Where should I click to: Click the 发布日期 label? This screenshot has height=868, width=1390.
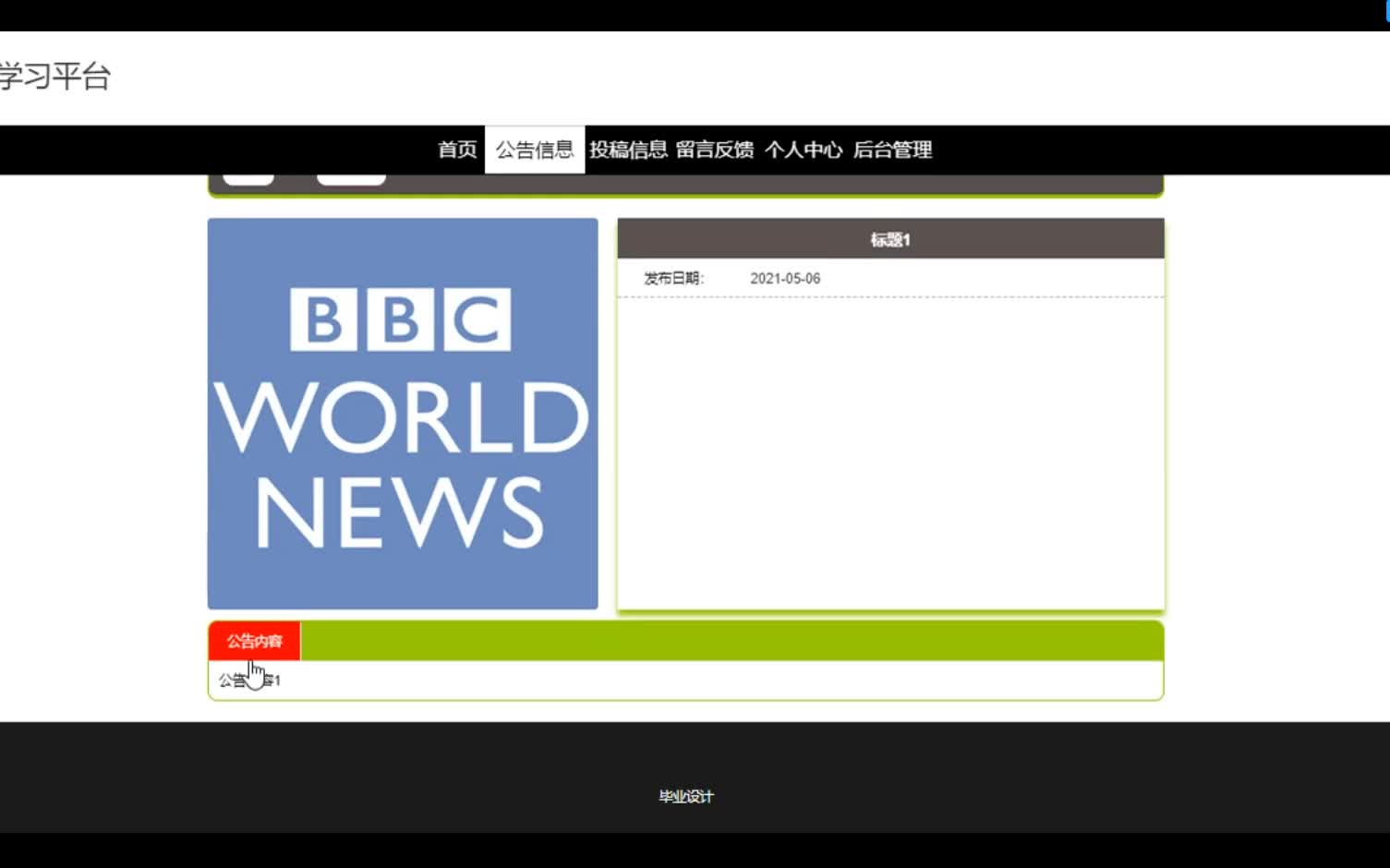(673, 278)
